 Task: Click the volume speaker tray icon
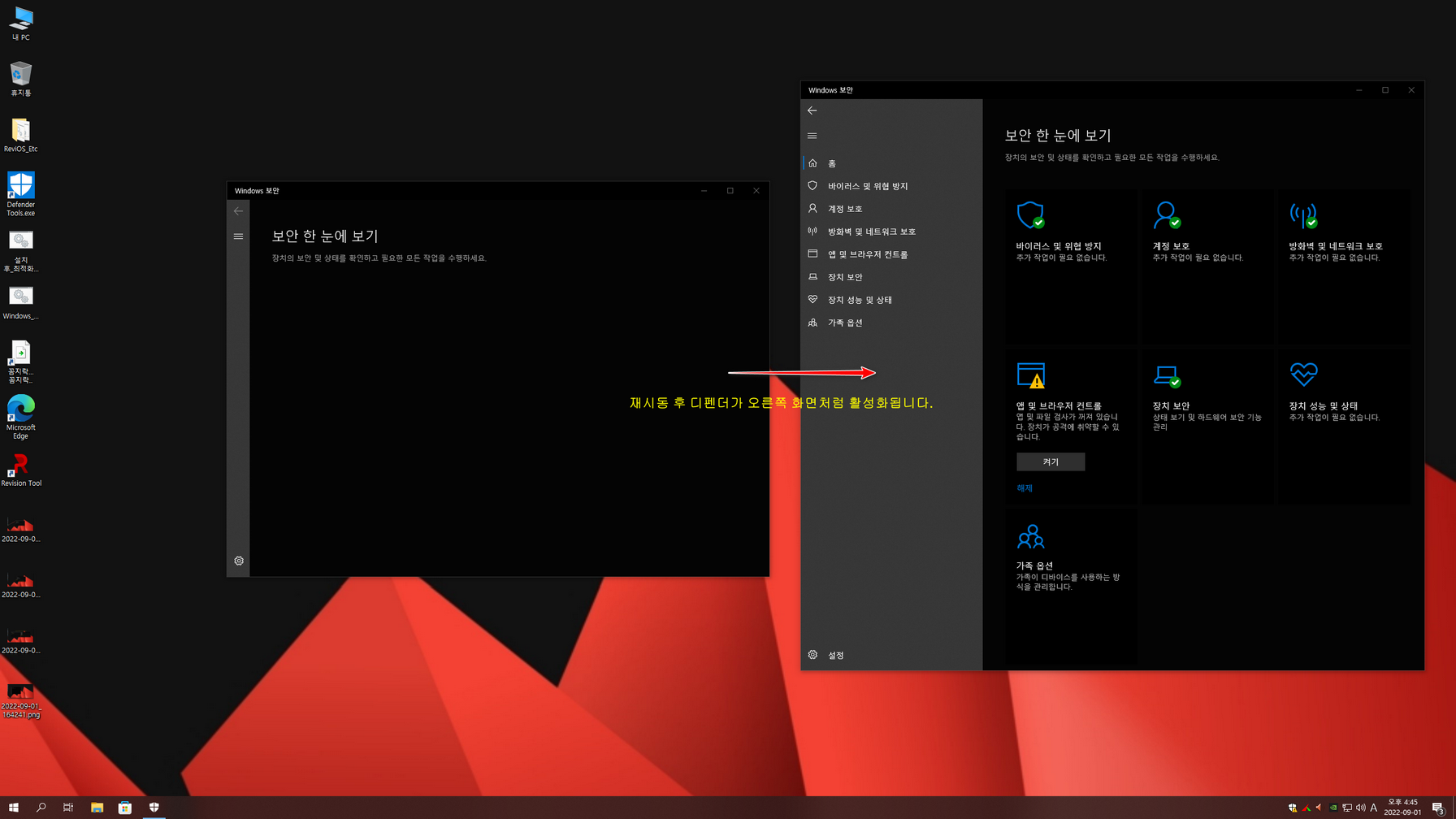click(1360, 808)
